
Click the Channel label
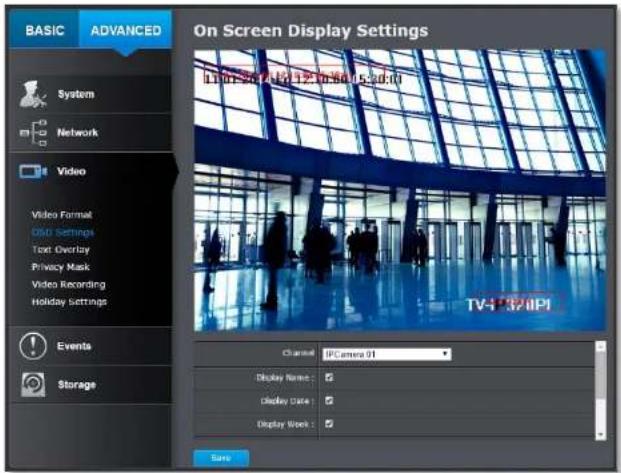[x=298, y=353]
